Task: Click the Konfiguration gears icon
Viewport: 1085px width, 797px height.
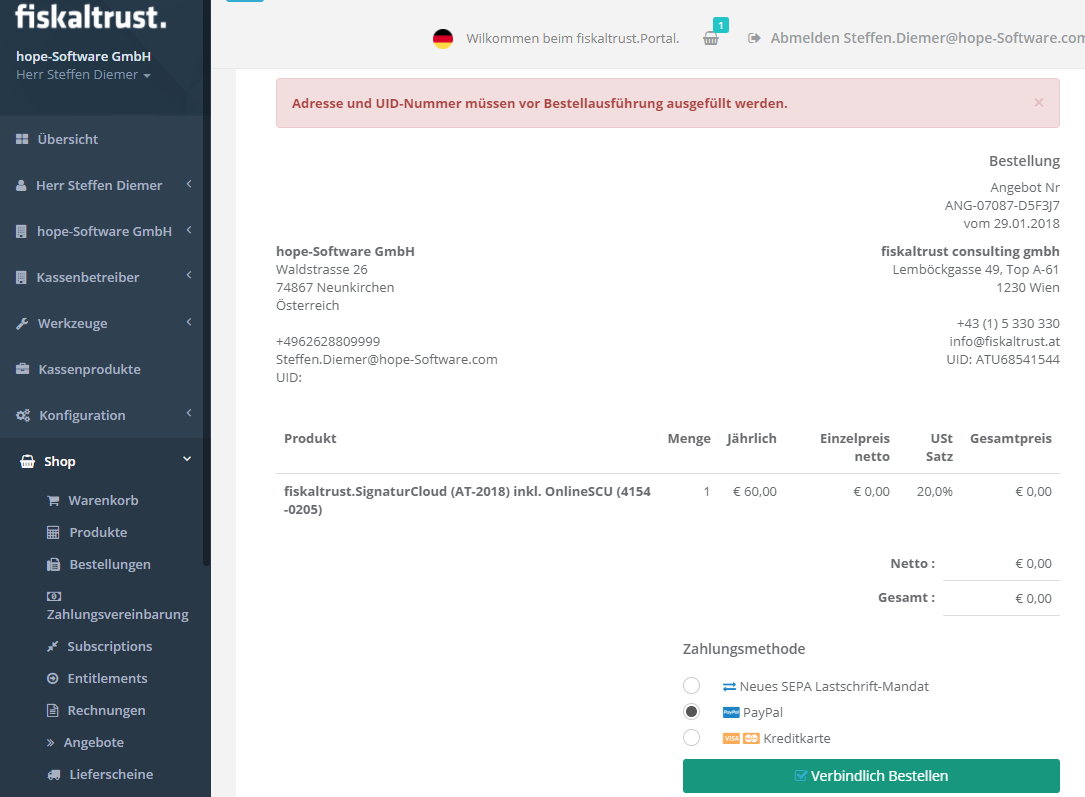Action: pos(23,416)
